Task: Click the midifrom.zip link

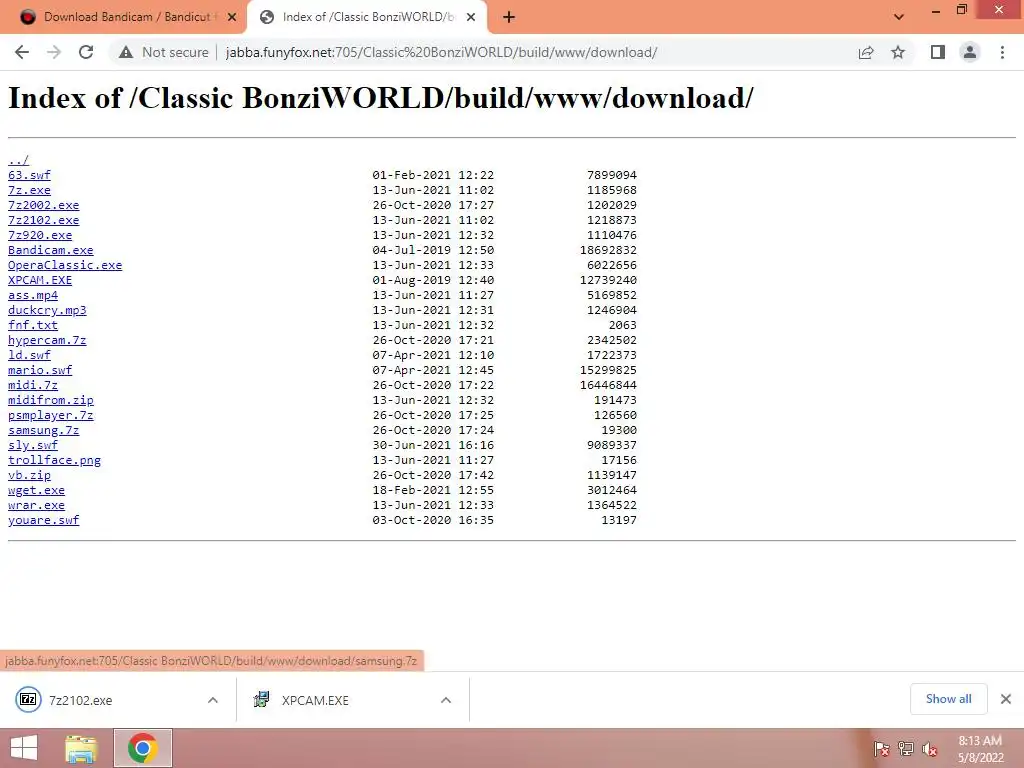Action: 51,400
